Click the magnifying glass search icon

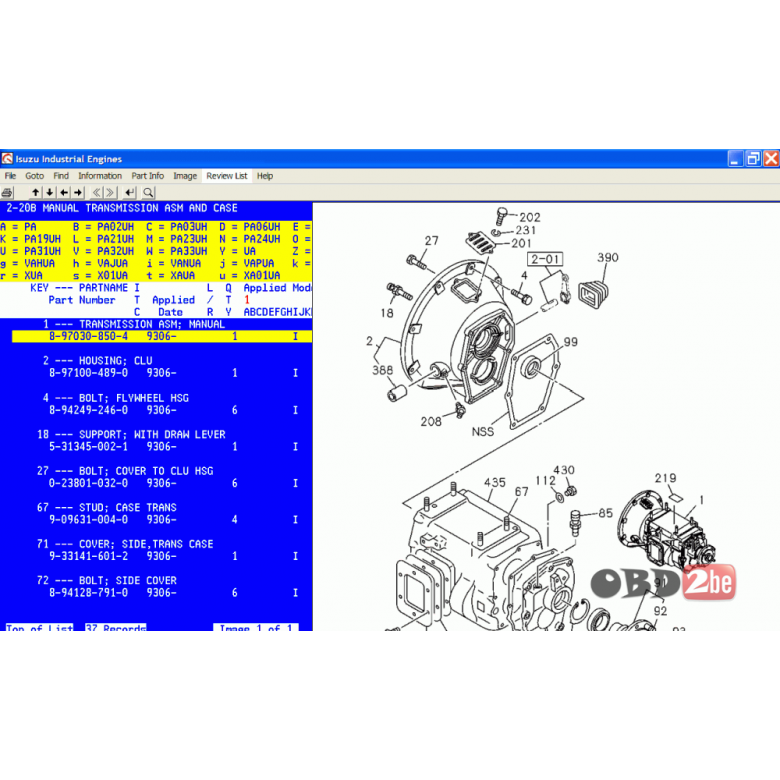point(148,193)
